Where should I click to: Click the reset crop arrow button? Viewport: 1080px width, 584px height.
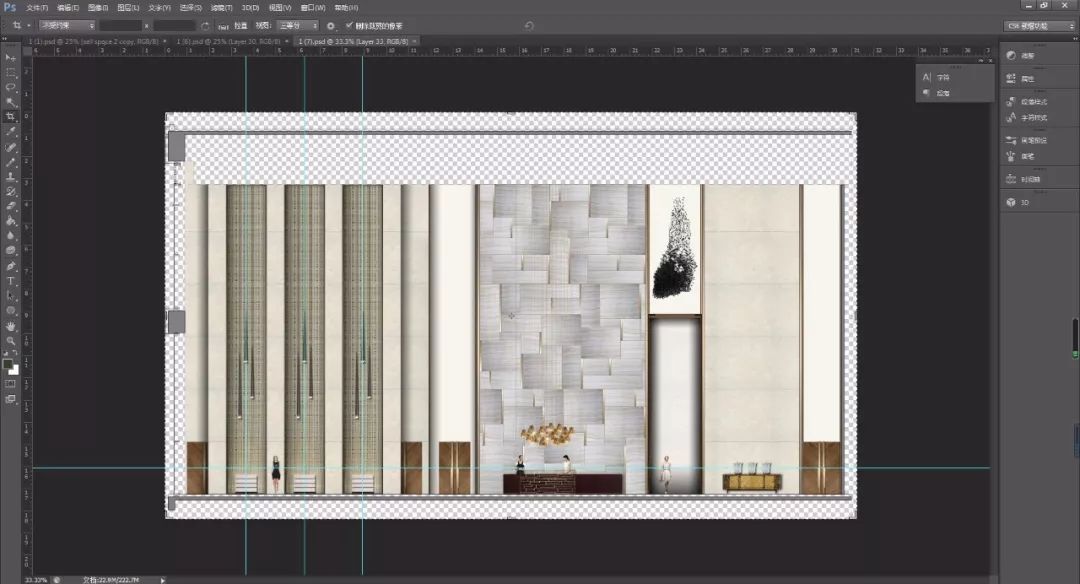pyautogui.click(x=529, y=25)
